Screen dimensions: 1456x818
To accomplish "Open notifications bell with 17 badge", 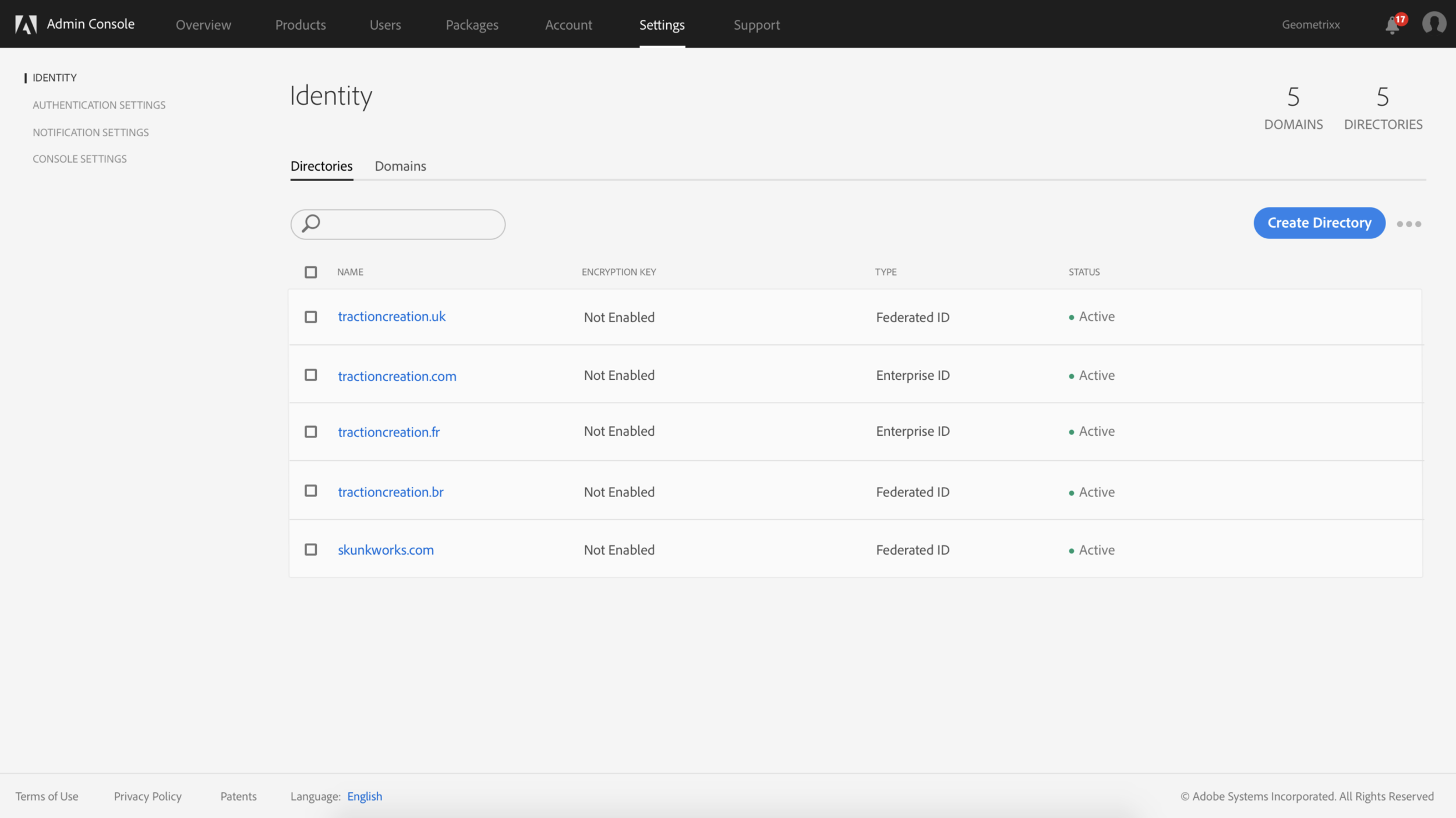I will 1395,24.
